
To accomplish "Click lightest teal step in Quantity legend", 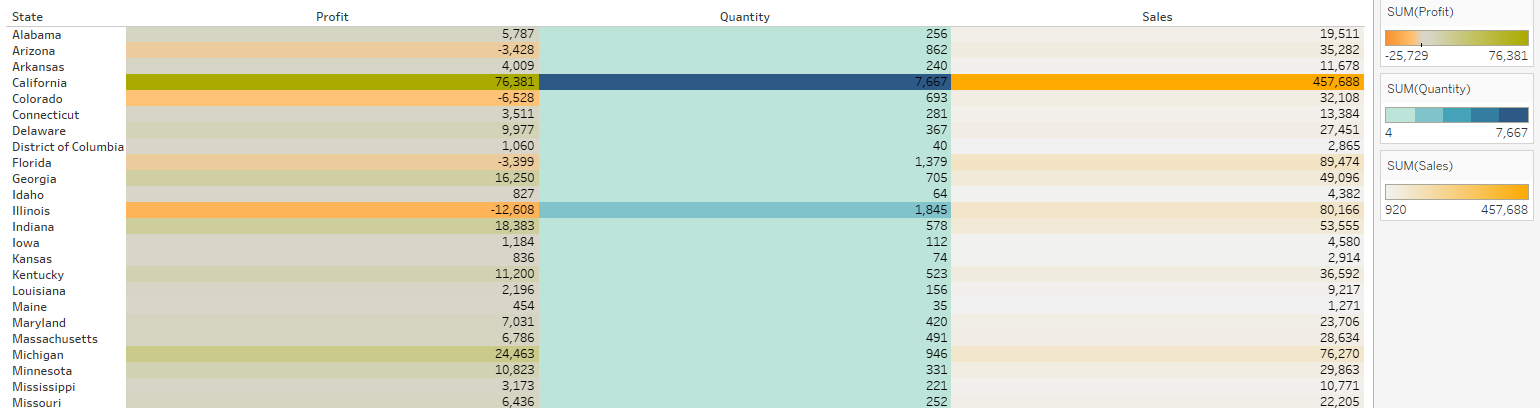I will point(1400,115).
